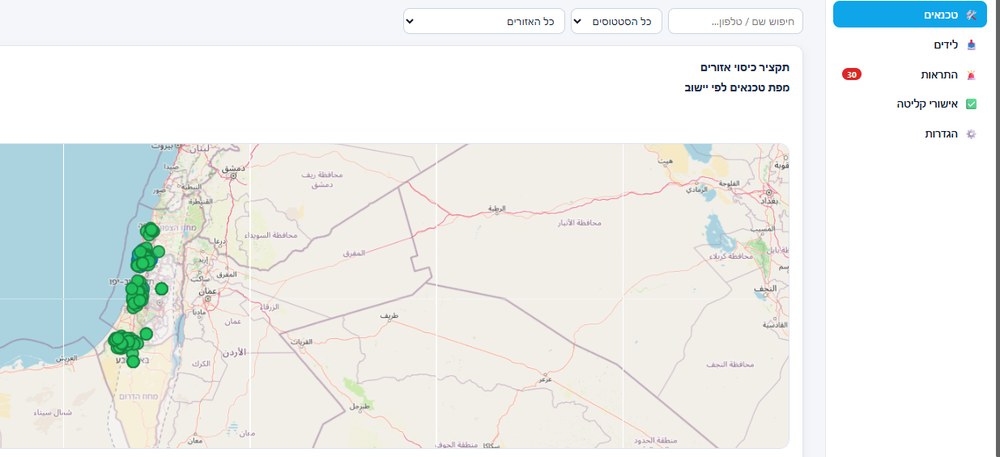The width and height of the screenshot is (1000, 457).
Task: Click the الأردن country label on map
Action: tap(233, 352)
